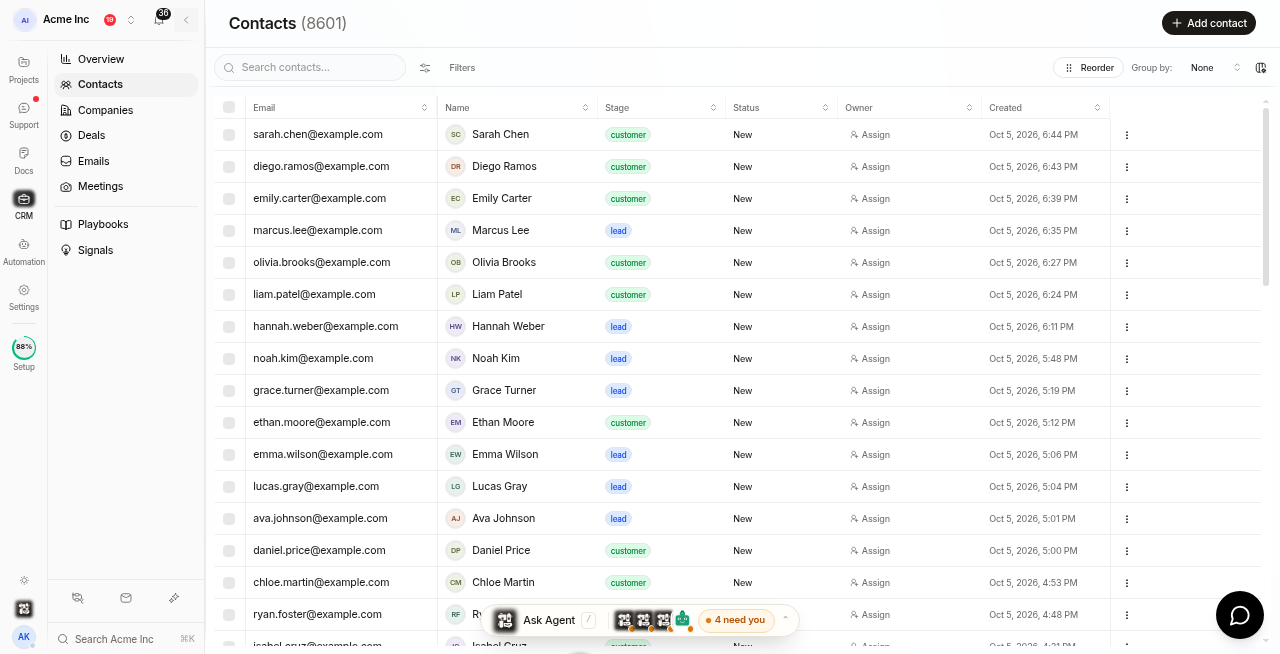Expand the agent bar with the chevron

pyautogui.click(x=785, y=618)
